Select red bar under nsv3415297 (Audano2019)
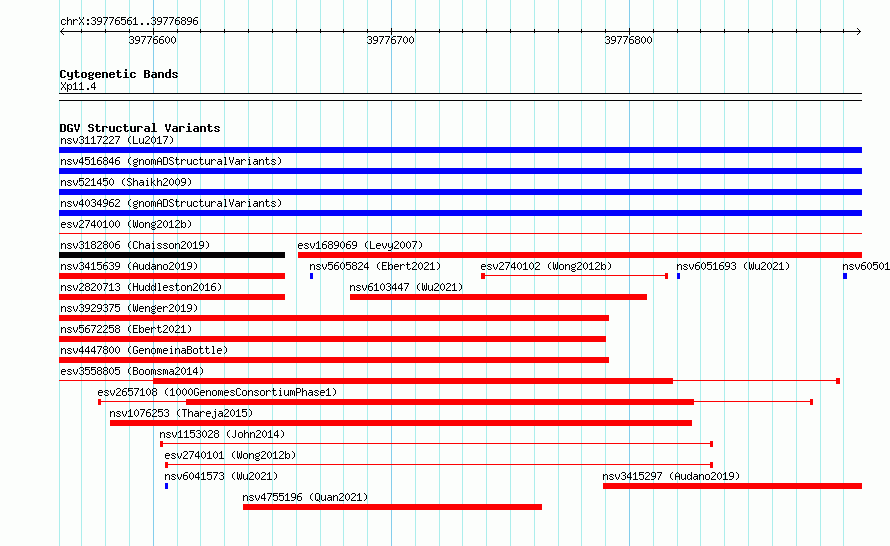Screen dimensions: 890x546 coord(732,486)
